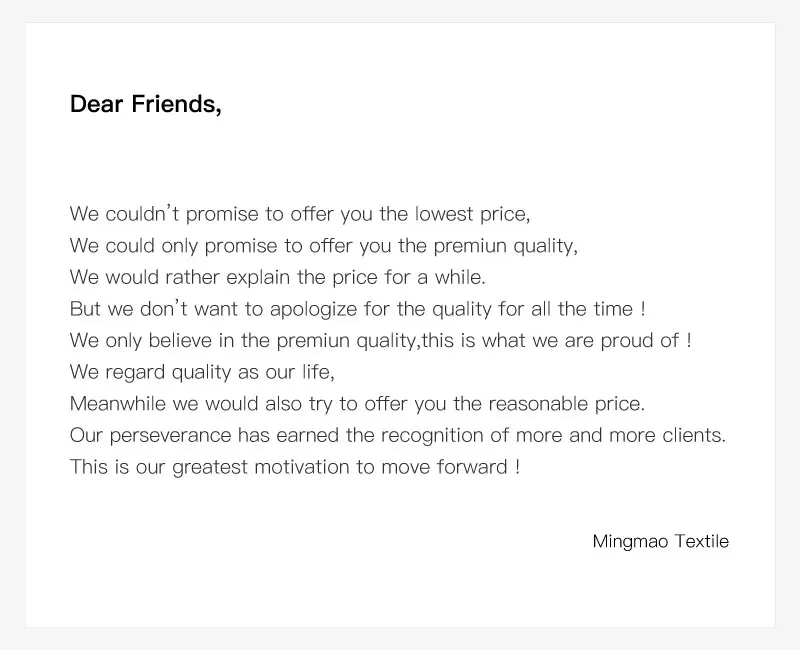Click the 'Mingmao Textile' signature

tap(660, 541)
